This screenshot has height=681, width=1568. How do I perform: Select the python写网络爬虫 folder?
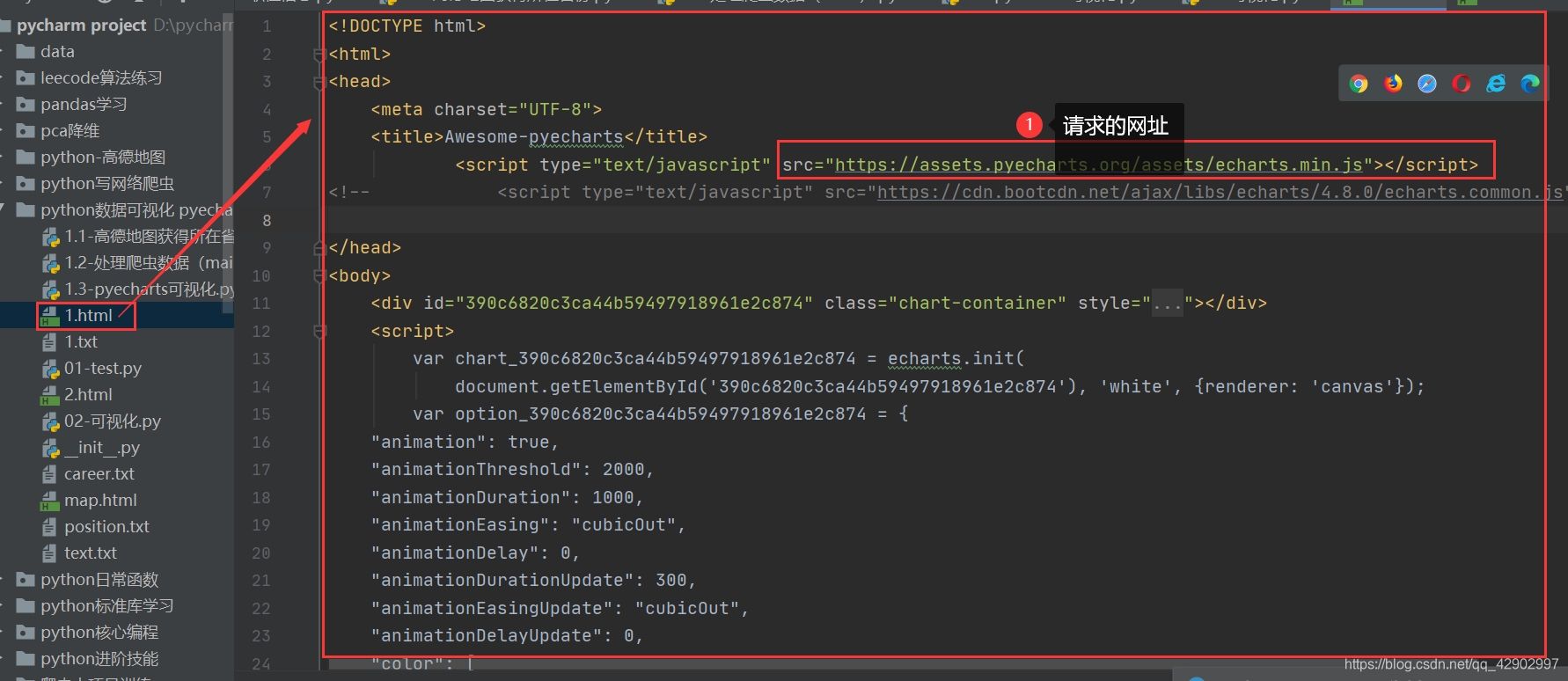[x=107, y=183]
